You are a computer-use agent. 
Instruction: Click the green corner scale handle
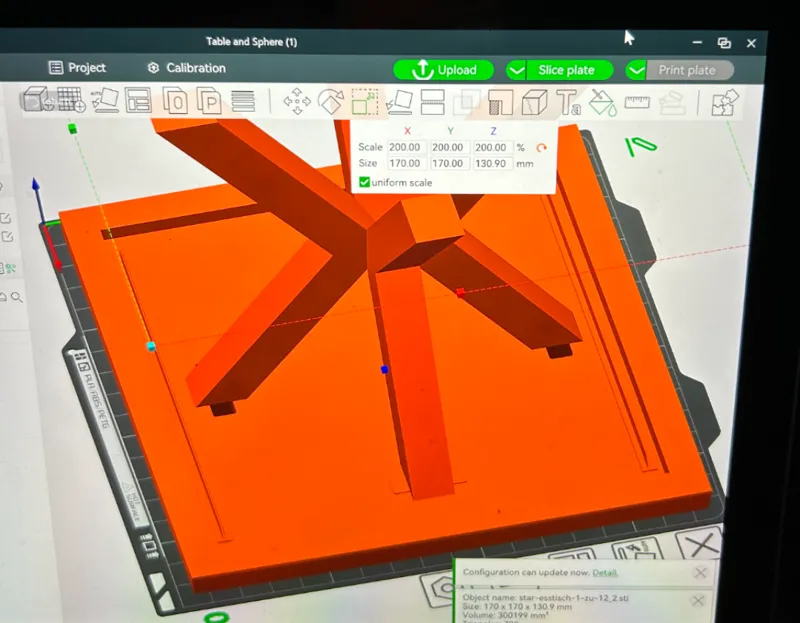(72, 129)
